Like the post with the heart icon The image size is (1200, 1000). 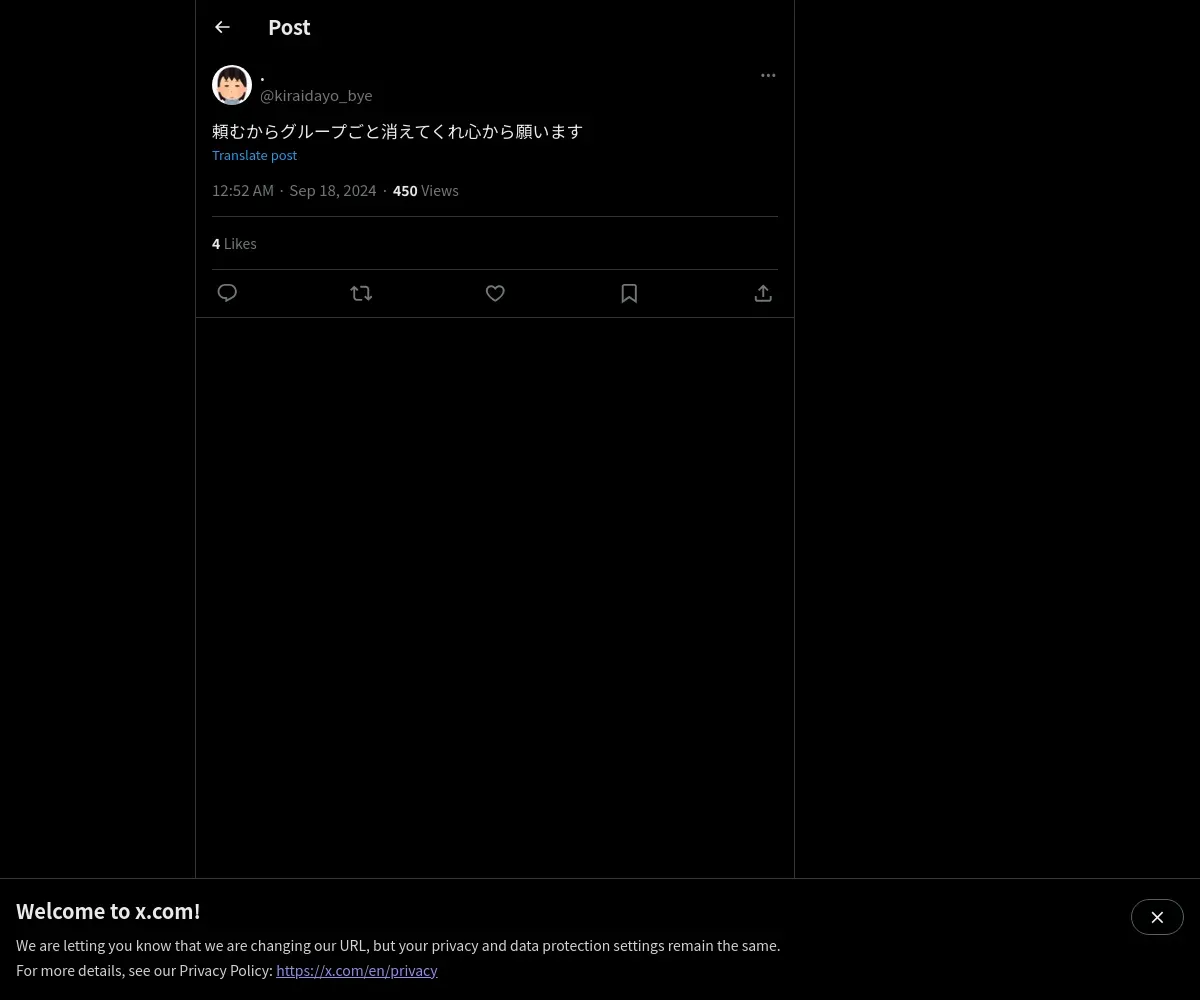coord(495,293)
